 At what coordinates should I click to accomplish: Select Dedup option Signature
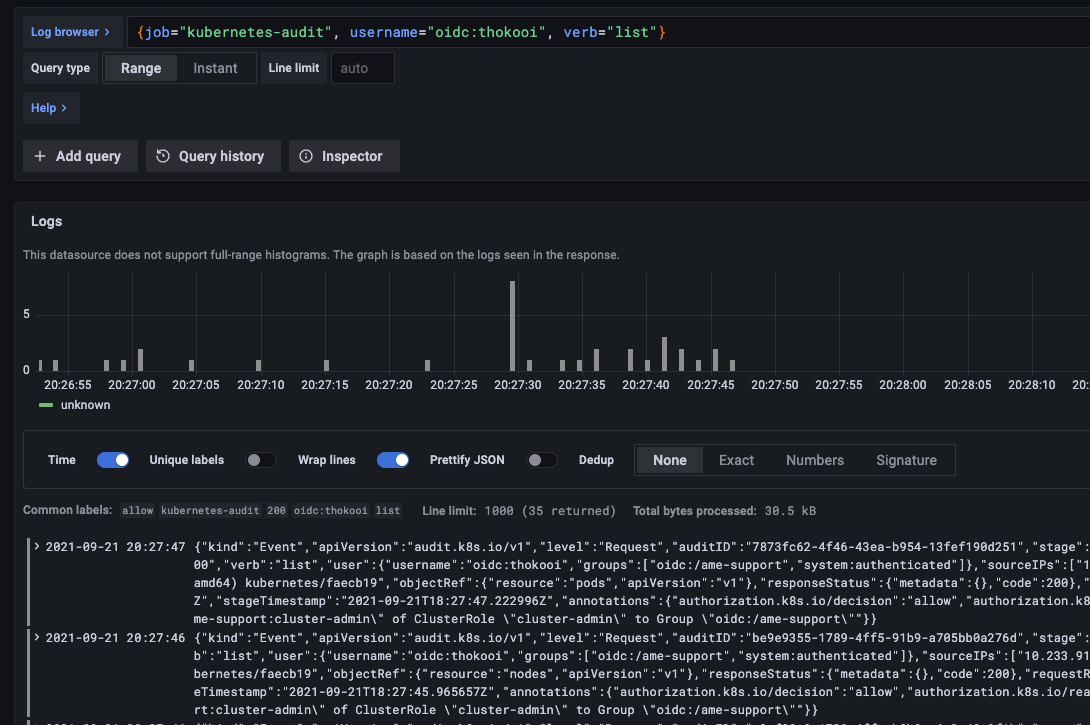pos(906,460)
